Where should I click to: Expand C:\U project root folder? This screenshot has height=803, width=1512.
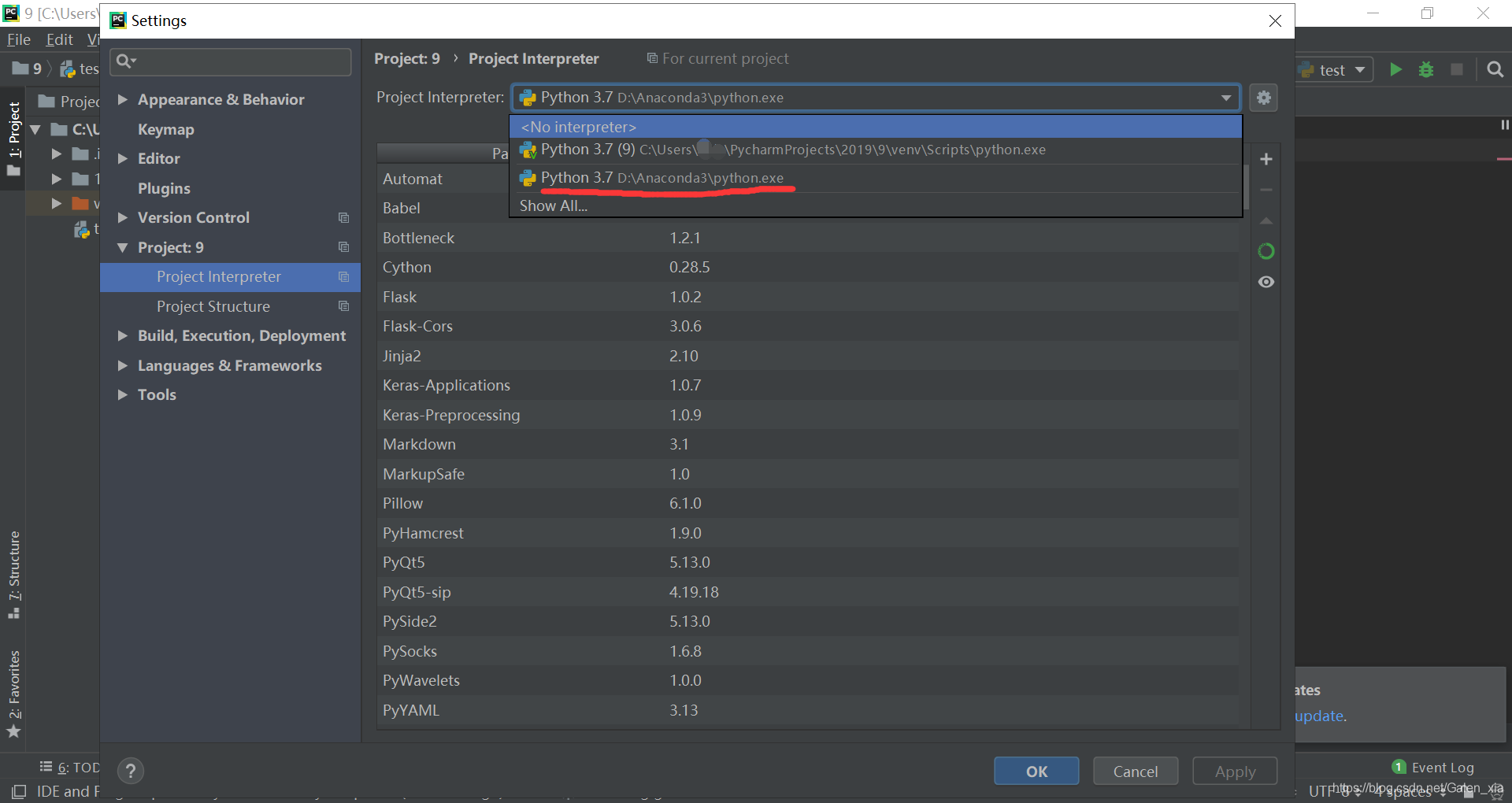tap(35, 129)
